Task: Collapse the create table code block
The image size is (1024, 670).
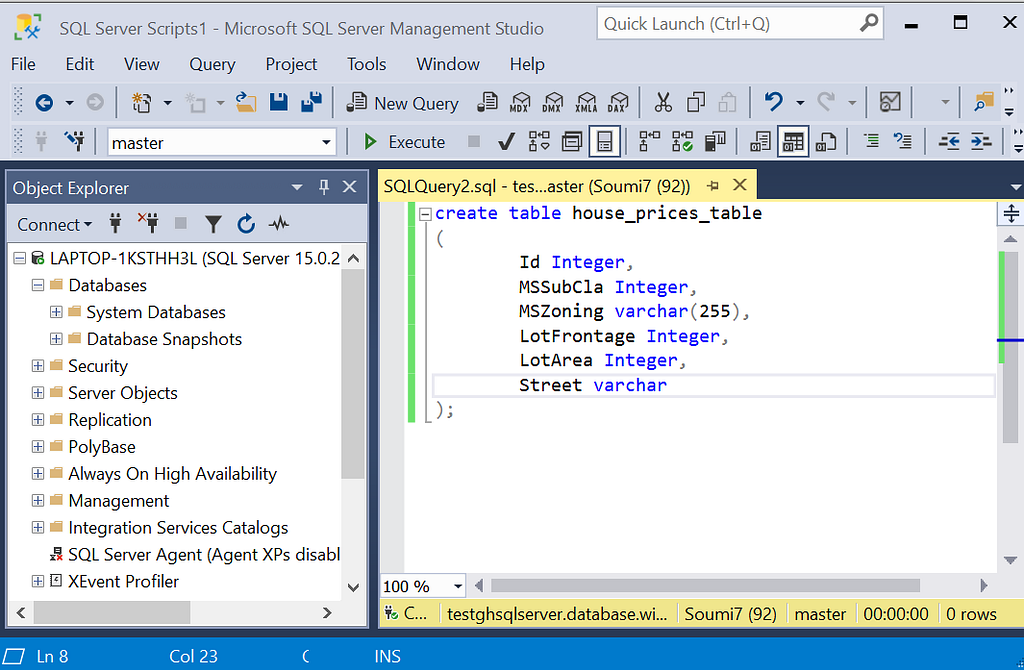Action: pos(425,214)
